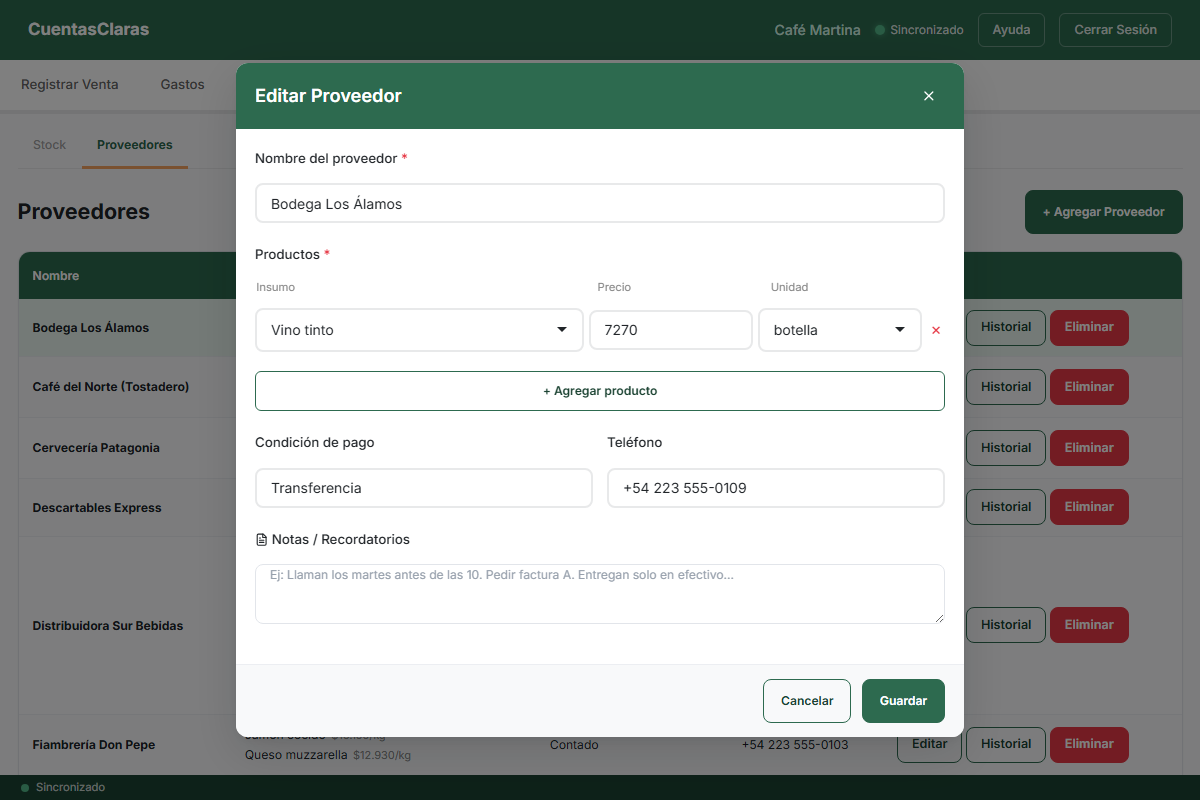Screen dimensions: 1200x800
Task: Click Cerrar Sesión to log out
Action: (1115, 30)
